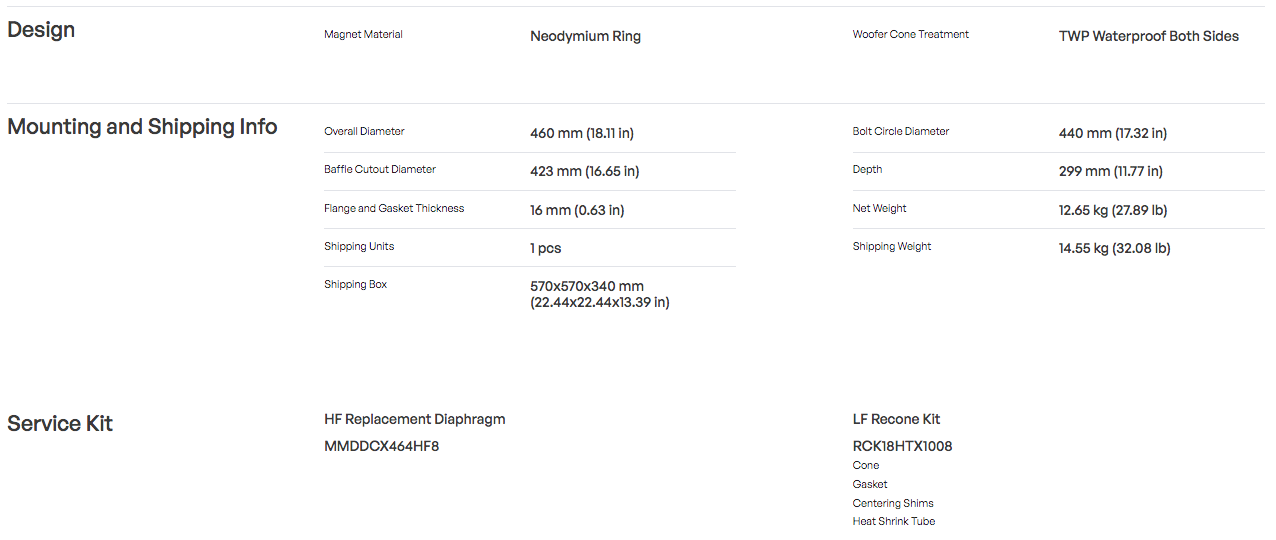Click the Neodymium Ring magnet material value
The height and width of the screenshot is (540, 1276).
point(585,36)
